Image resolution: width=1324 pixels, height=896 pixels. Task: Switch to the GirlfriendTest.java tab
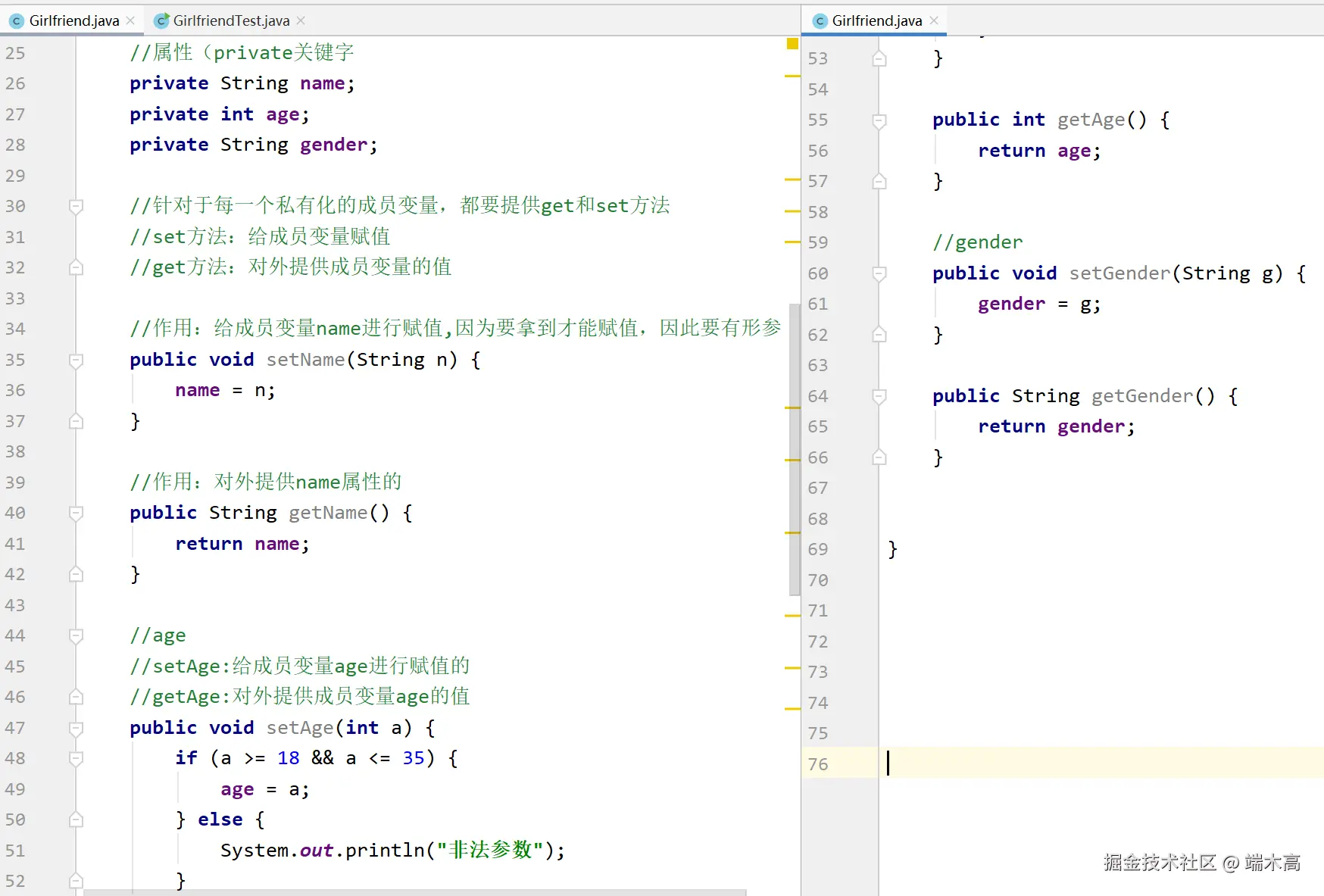point(231,20)
